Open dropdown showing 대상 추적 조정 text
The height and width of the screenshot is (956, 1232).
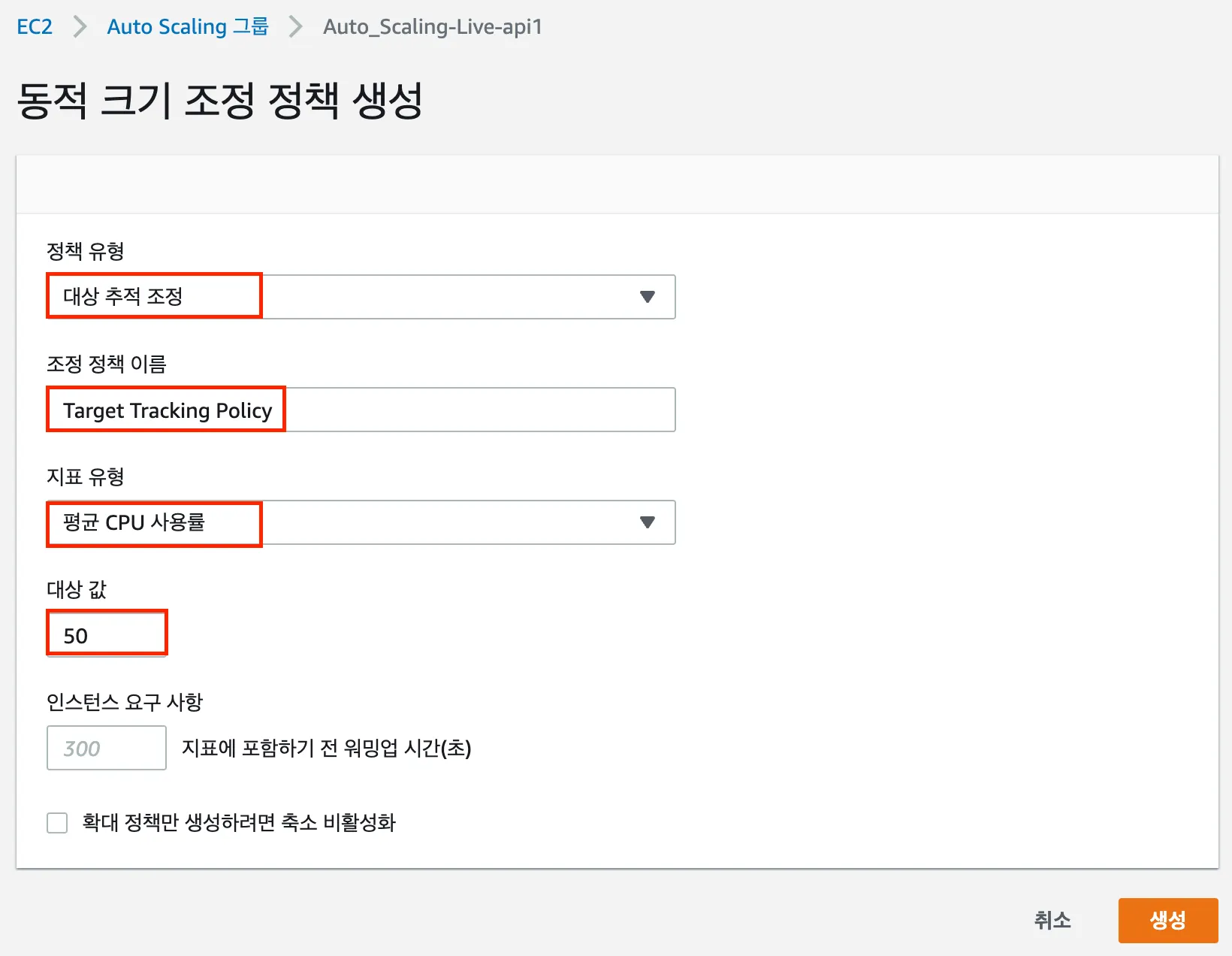361,297
